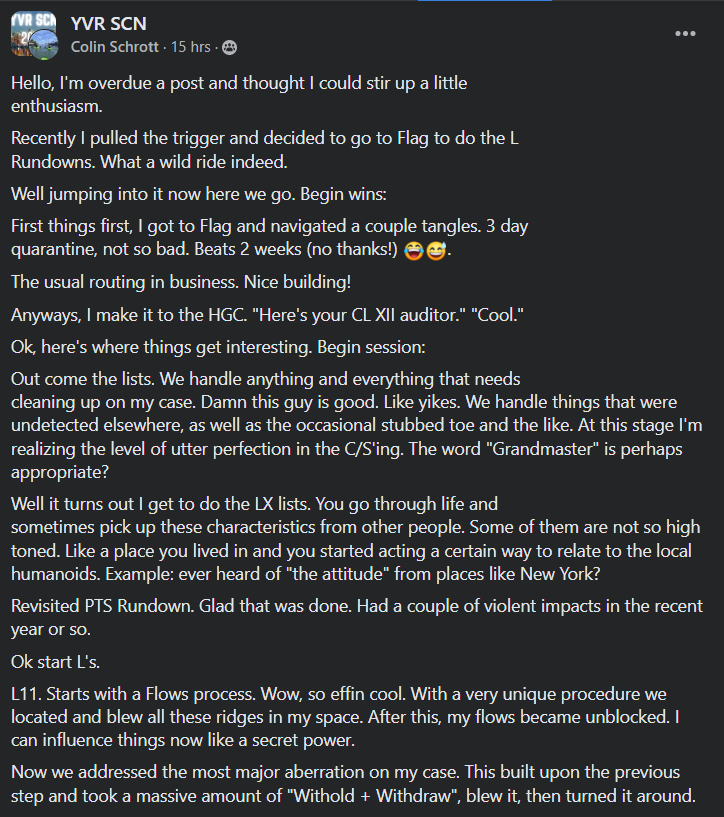The width and height of the screenshot is (724, 817).
Task: Open the YVR SCN group page link
Action: 108,23
